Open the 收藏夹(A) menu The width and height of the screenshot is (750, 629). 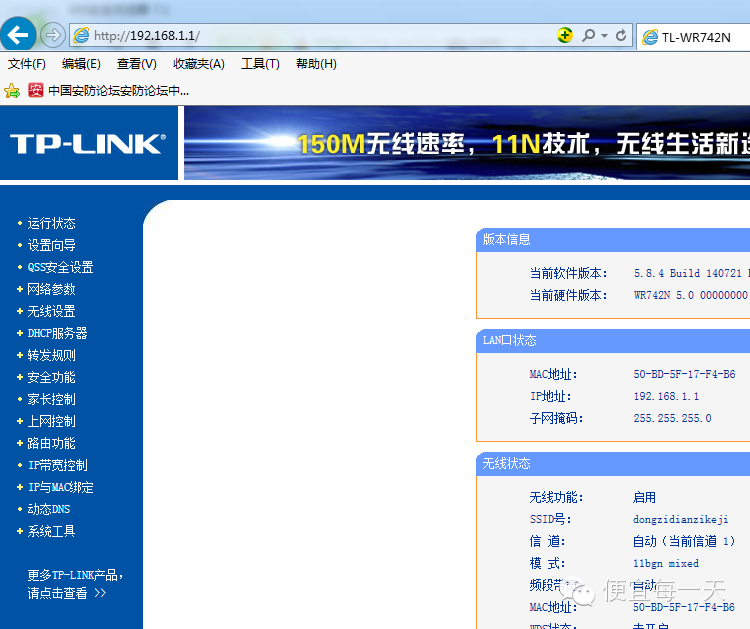pyautogui.click(x=199, y=64)
